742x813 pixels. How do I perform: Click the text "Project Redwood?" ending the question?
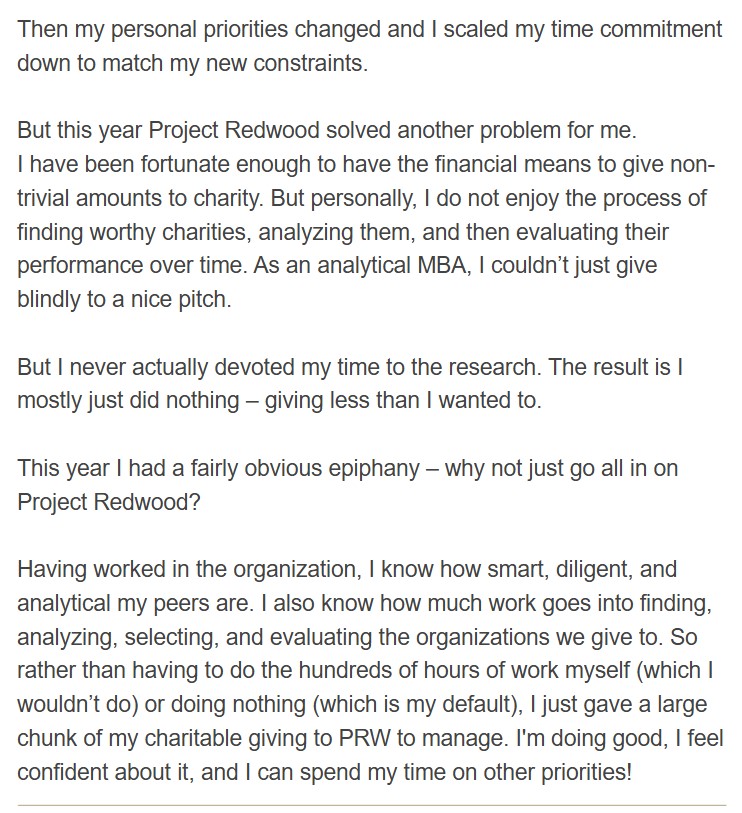[x=109, y=502]
